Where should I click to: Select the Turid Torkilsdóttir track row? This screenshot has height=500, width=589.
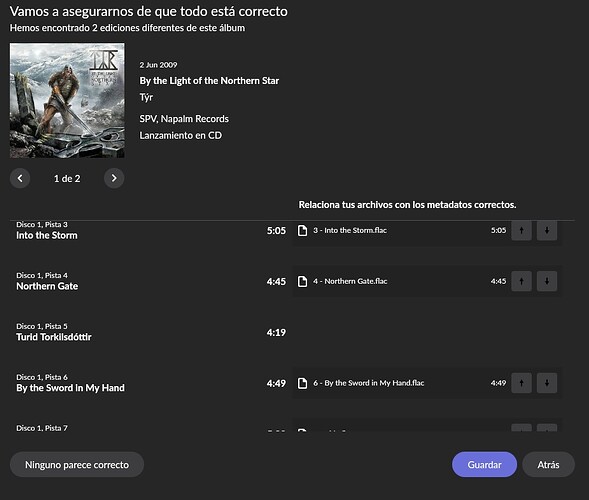(151, 332)
